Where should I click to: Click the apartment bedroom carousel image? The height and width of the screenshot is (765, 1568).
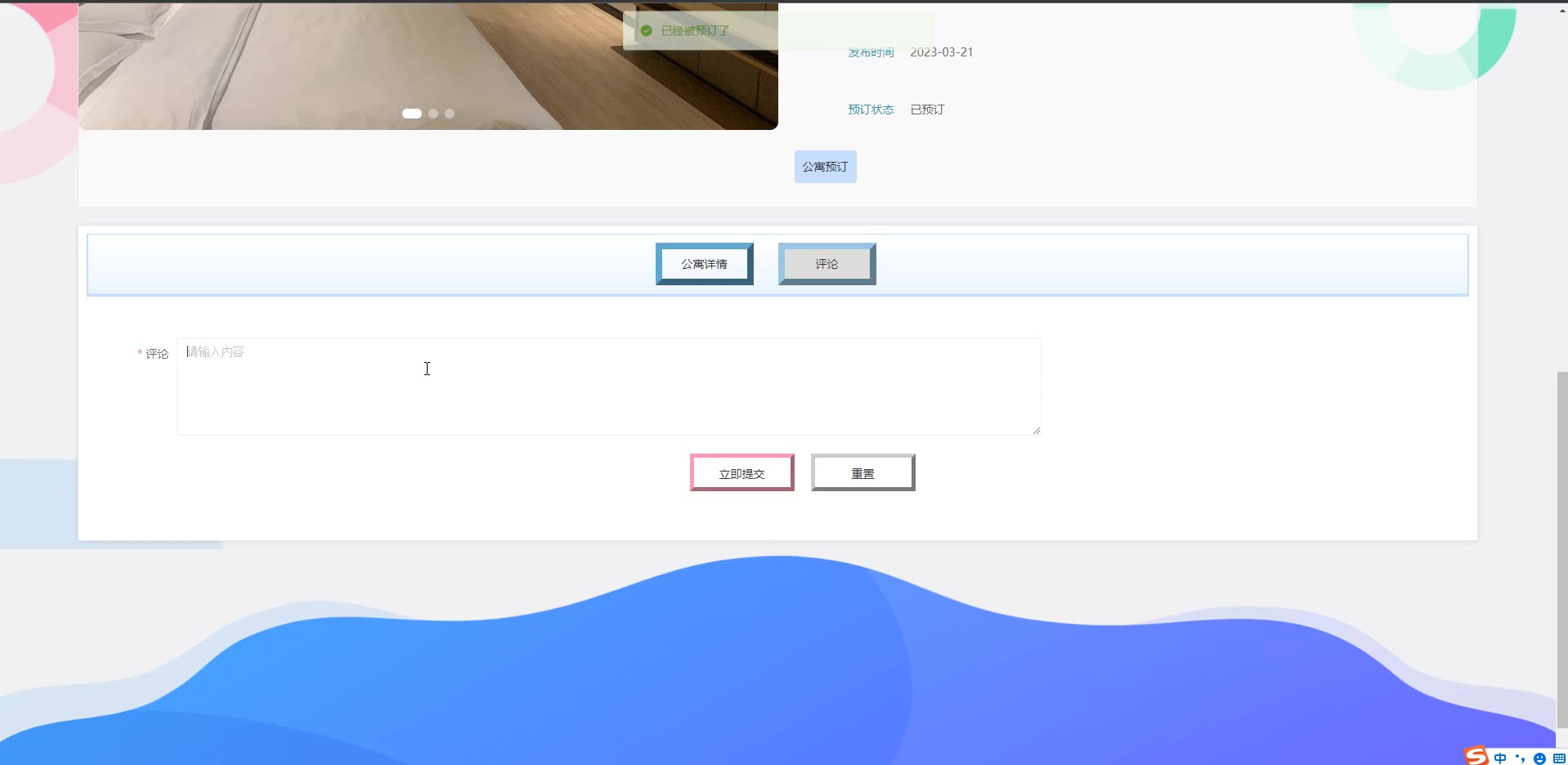click(428, 66)
